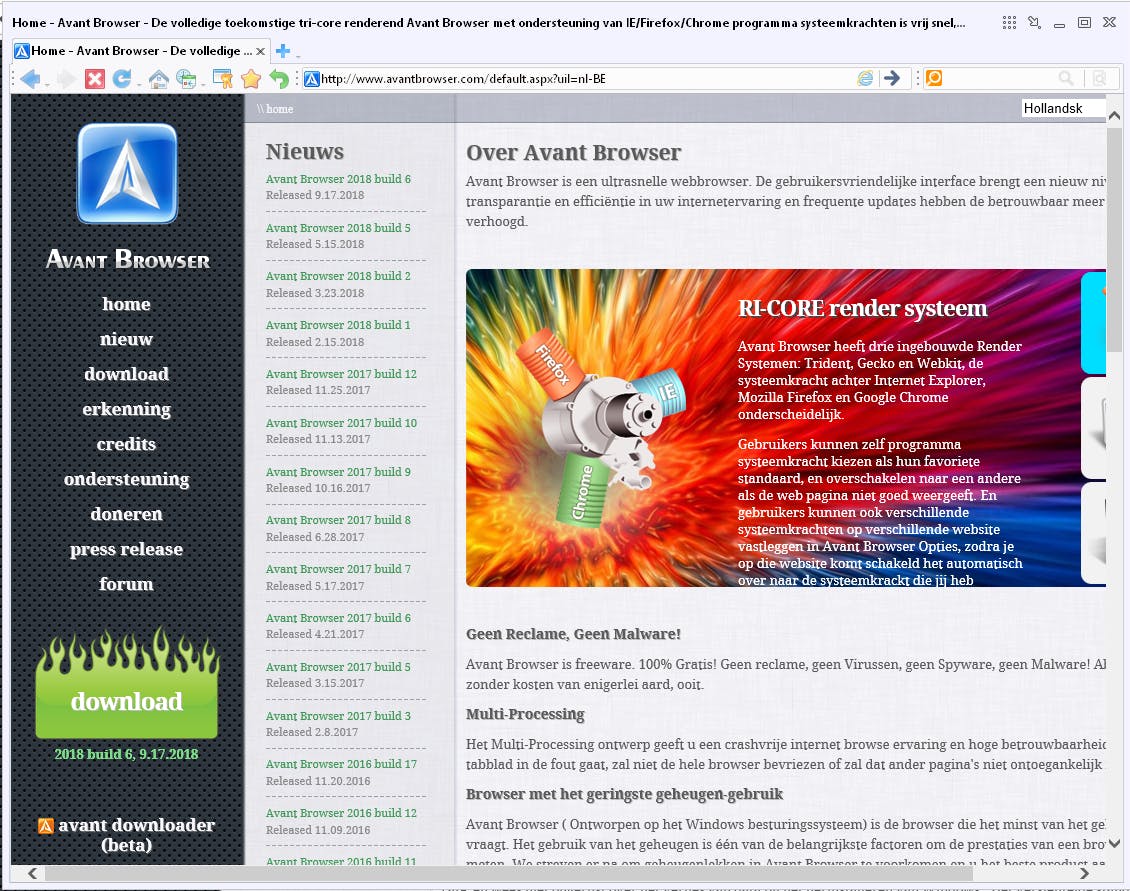1130x891 pixels.
Task: Open the Hollandsk language dropdown
Action: [x=1064, y=108]
